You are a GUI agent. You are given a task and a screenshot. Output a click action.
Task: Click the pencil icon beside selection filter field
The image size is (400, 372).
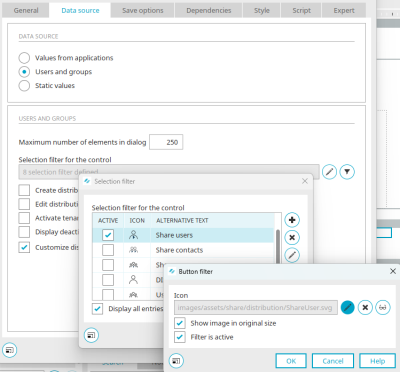[x=329, y=172]
